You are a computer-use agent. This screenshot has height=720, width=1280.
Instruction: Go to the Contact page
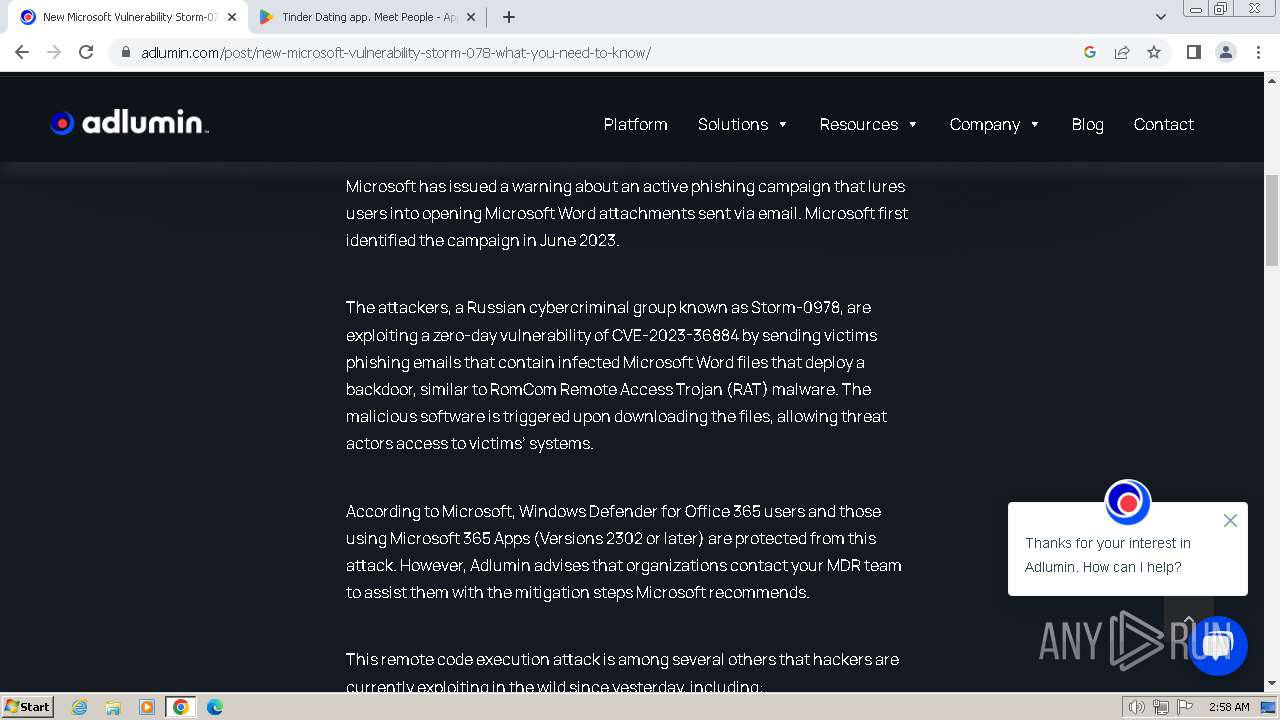pos(1163,124)
